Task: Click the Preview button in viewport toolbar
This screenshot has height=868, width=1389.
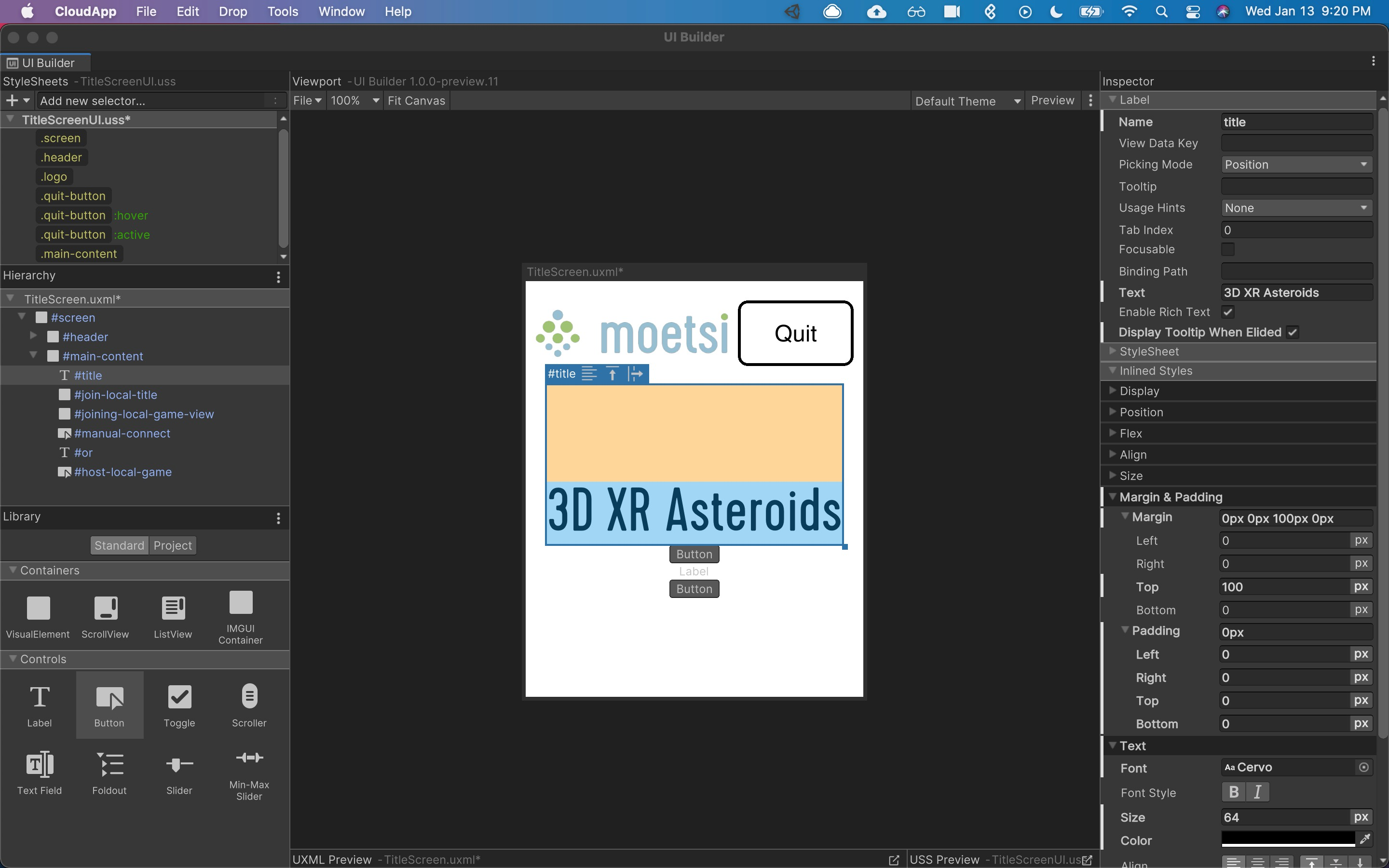Action: tap(1052, 100)
